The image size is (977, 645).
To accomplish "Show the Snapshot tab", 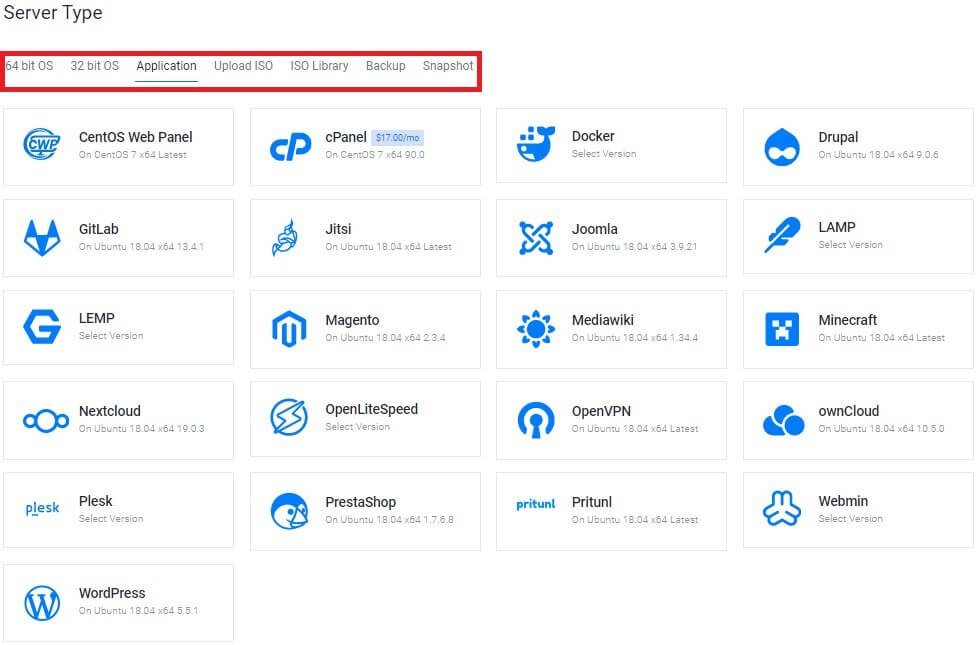I will click(x=448, y=66).
